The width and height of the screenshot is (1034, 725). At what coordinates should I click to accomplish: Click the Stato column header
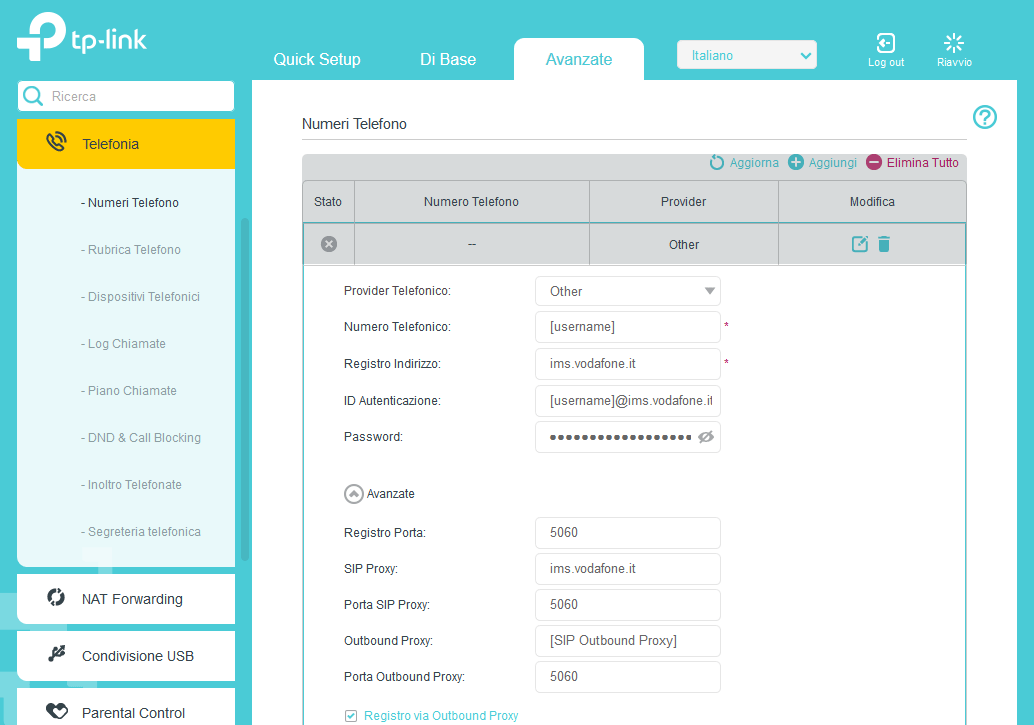tap(328, 202)
